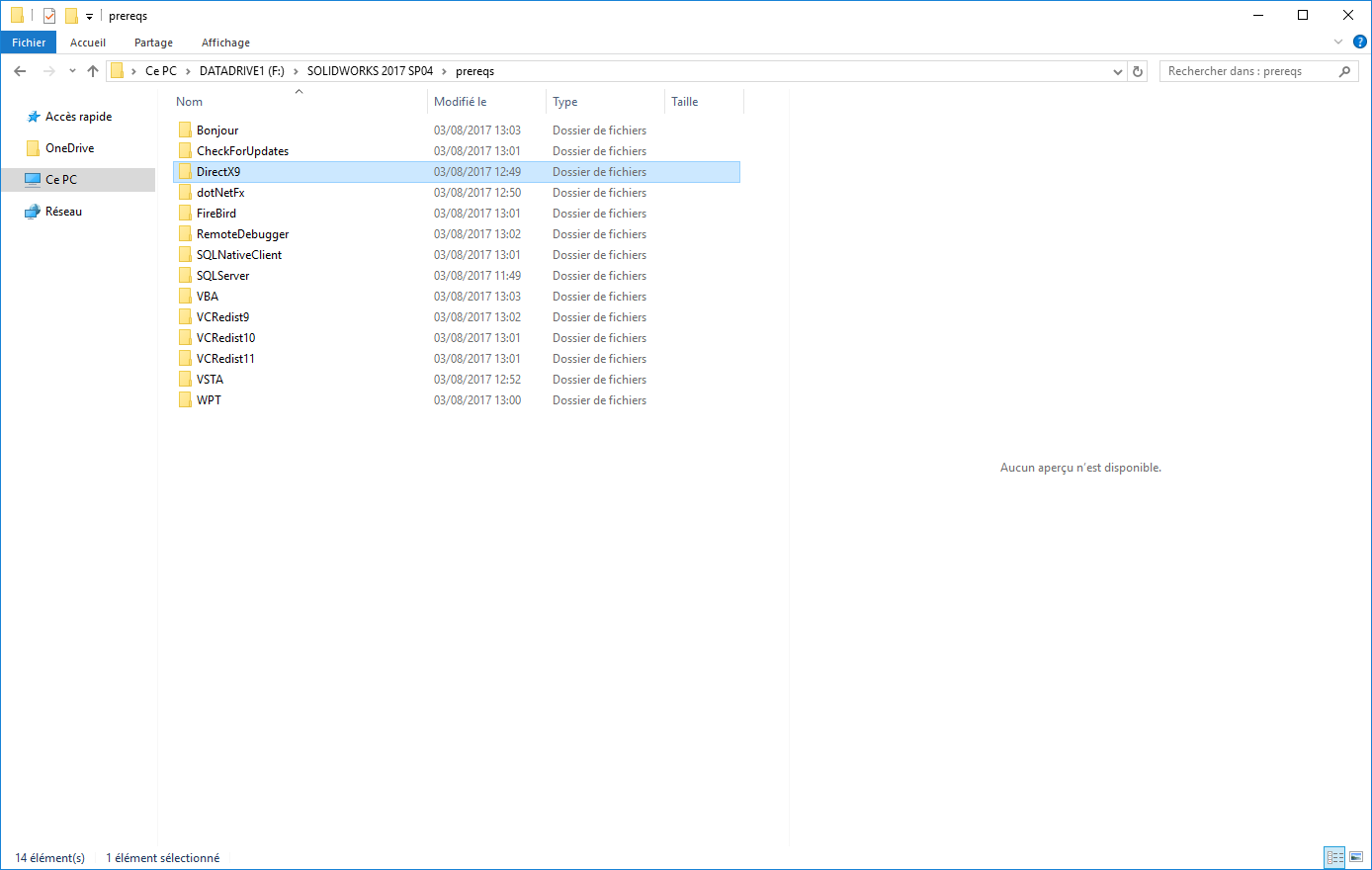Open recent locations dropdown arrow
The image size is (1372, 870).
coord(72,71)
